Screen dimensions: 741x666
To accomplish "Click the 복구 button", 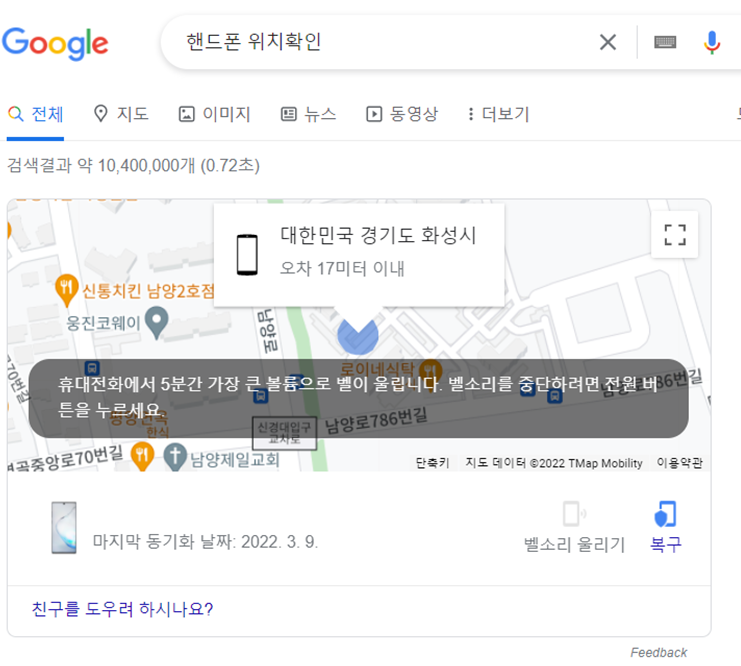I will pyautogui.click(x=666, y=528).
